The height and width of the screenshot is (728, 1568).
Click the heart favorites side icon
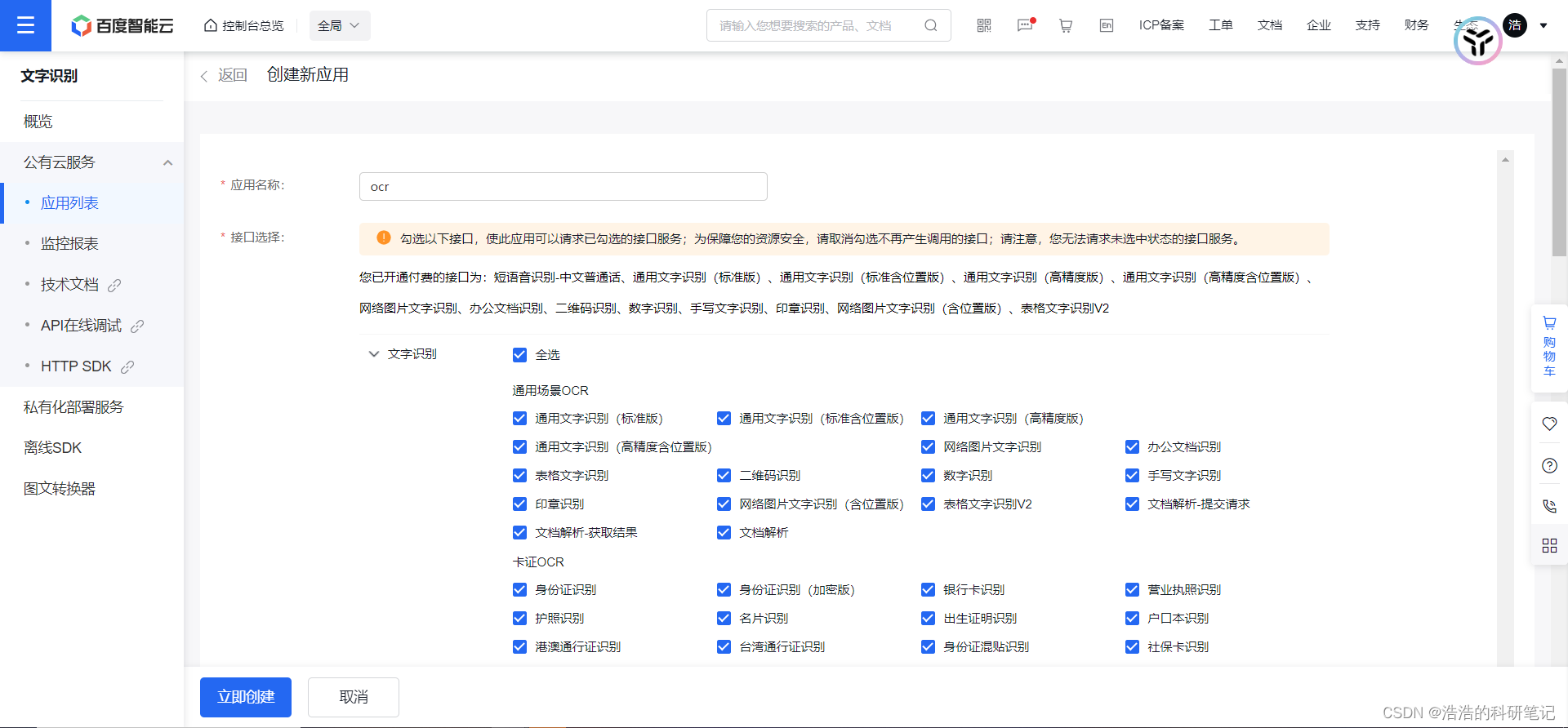coord(1549,424)
